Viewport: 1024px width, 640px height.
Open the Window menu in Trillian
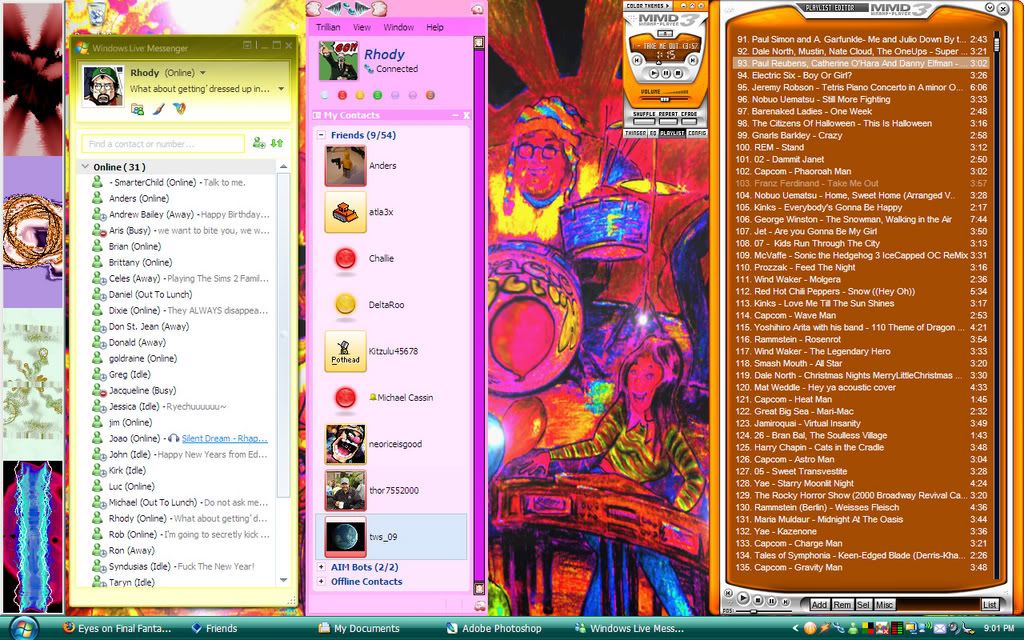pyautogui.click(x=398, y=27)
